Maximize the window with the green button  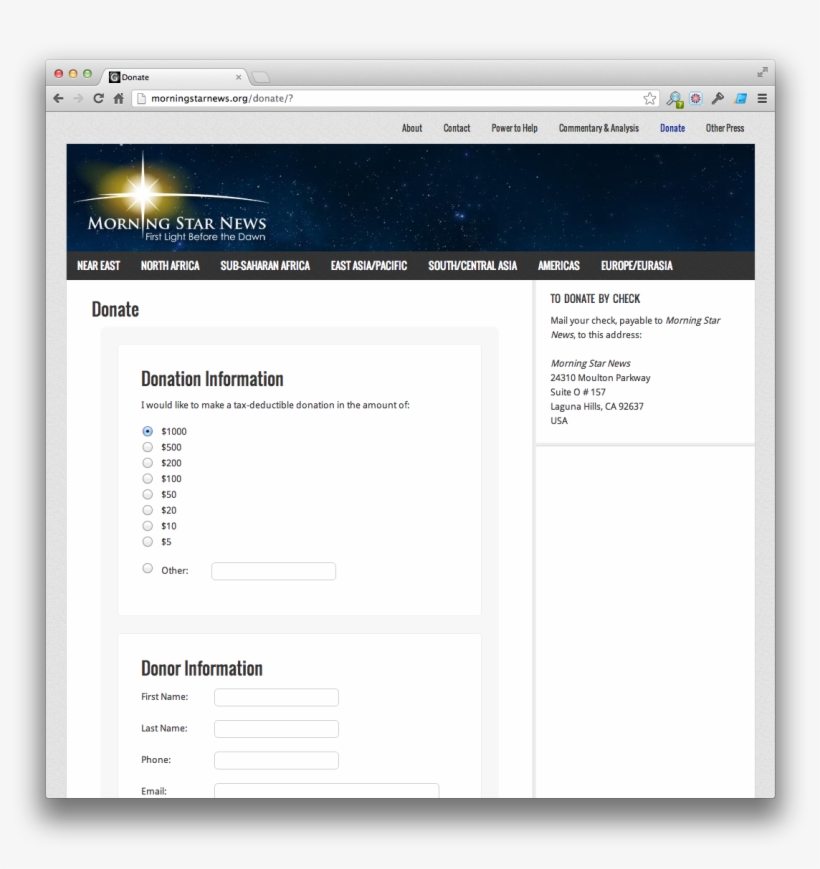point(87,74)
